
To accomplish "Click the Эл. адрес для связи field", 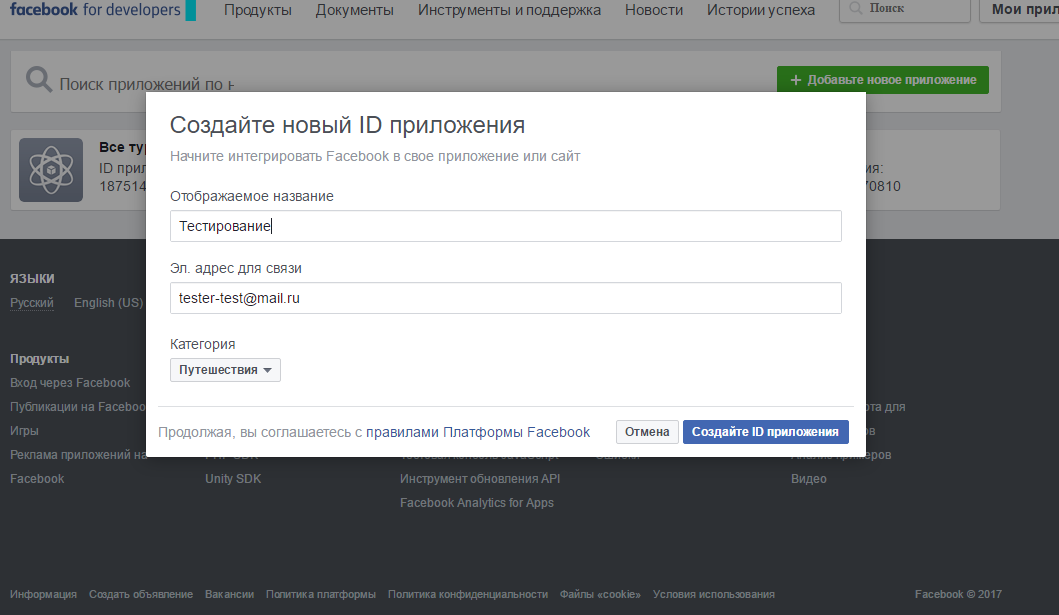I will (x=506, y=298).
